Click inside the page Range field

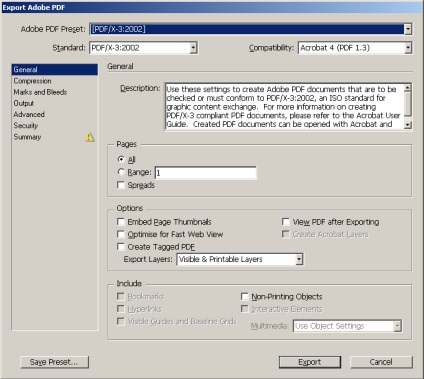click(206, 173)
